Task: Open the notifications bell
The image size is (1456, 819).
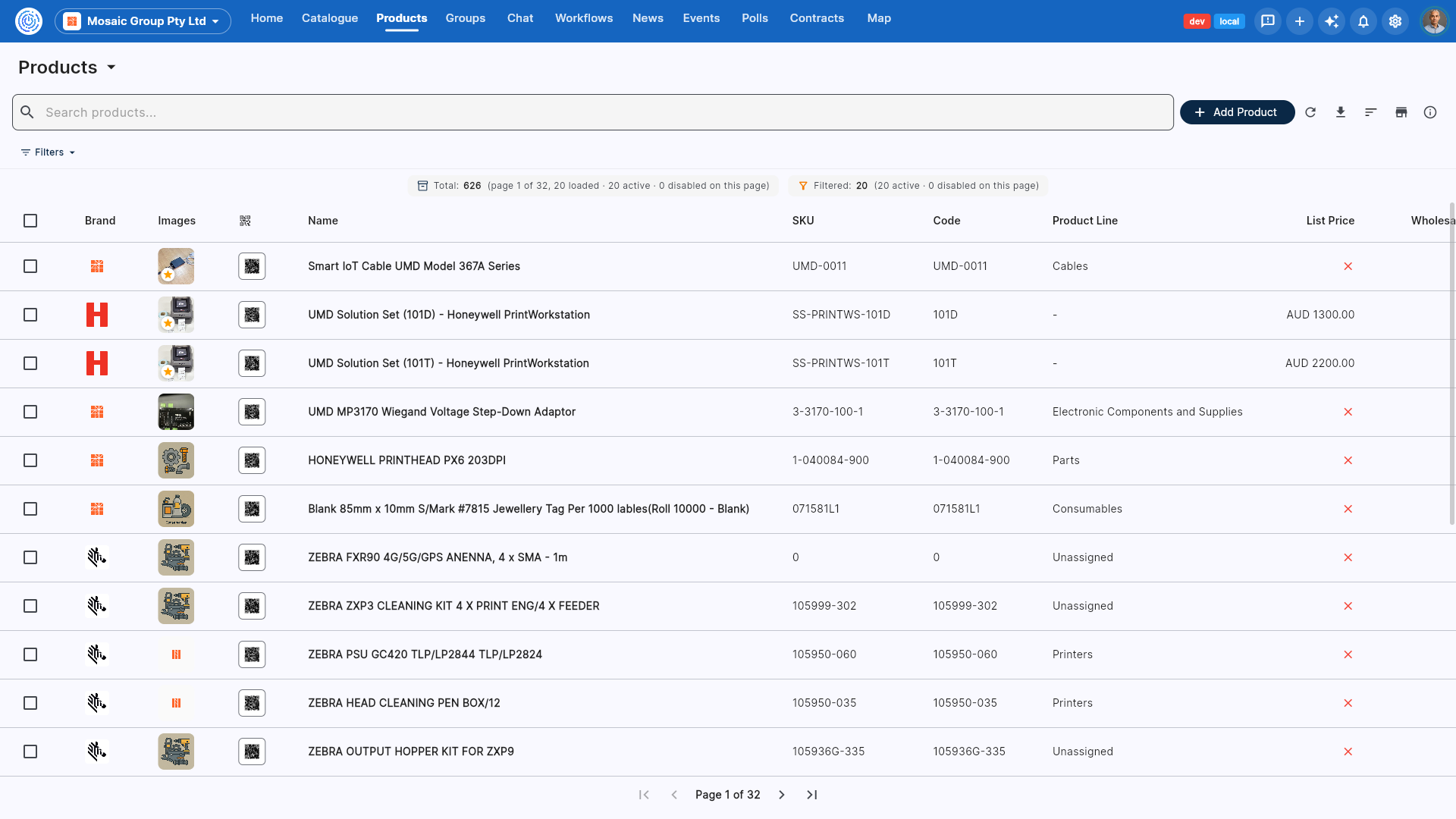Action: [1363, 21]
